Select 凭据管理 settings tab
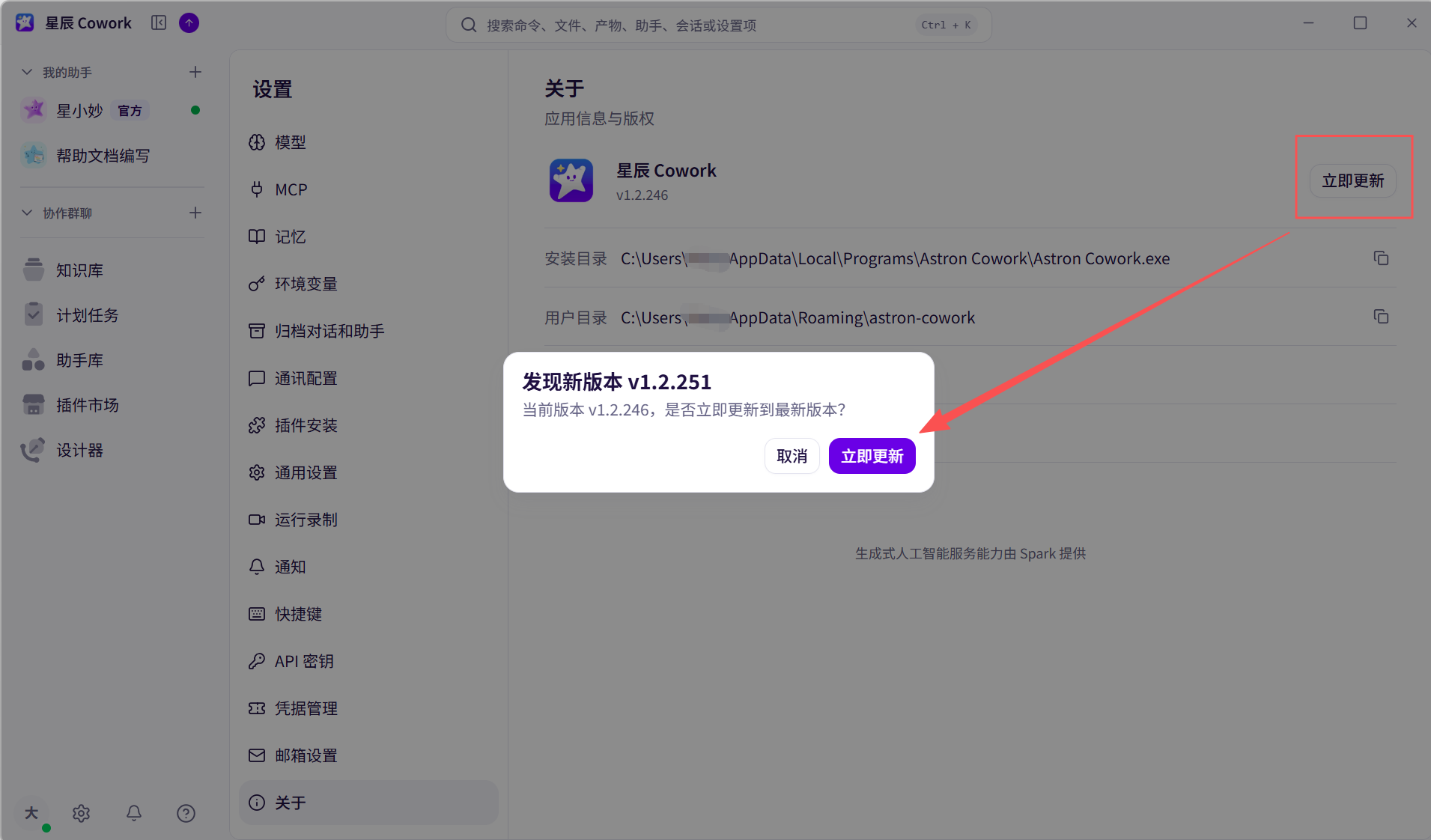The width and height of the screenshot is (1431, 840). [368, 708]
